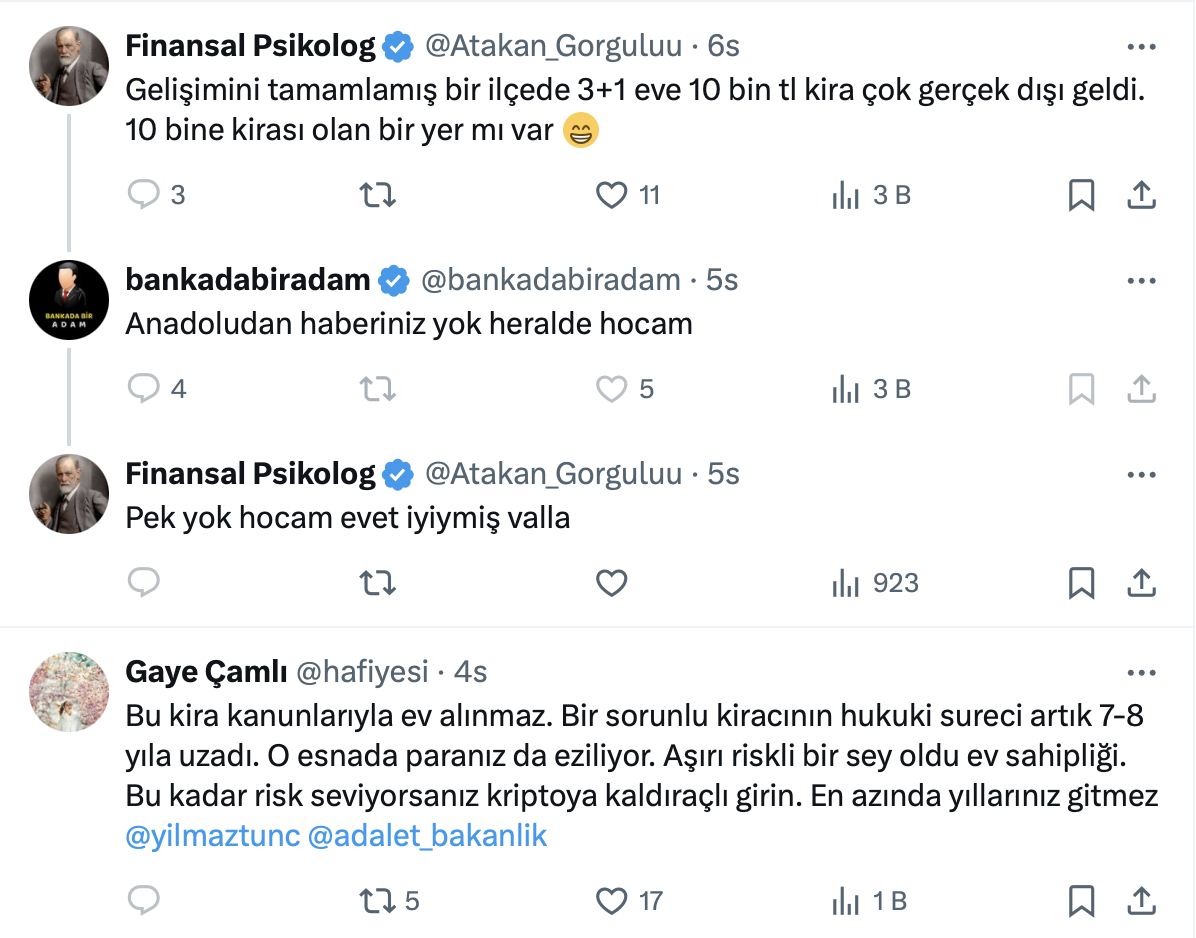Open the @bankadabiradam handle link
1196x938 pixels.
pos(551,281)
